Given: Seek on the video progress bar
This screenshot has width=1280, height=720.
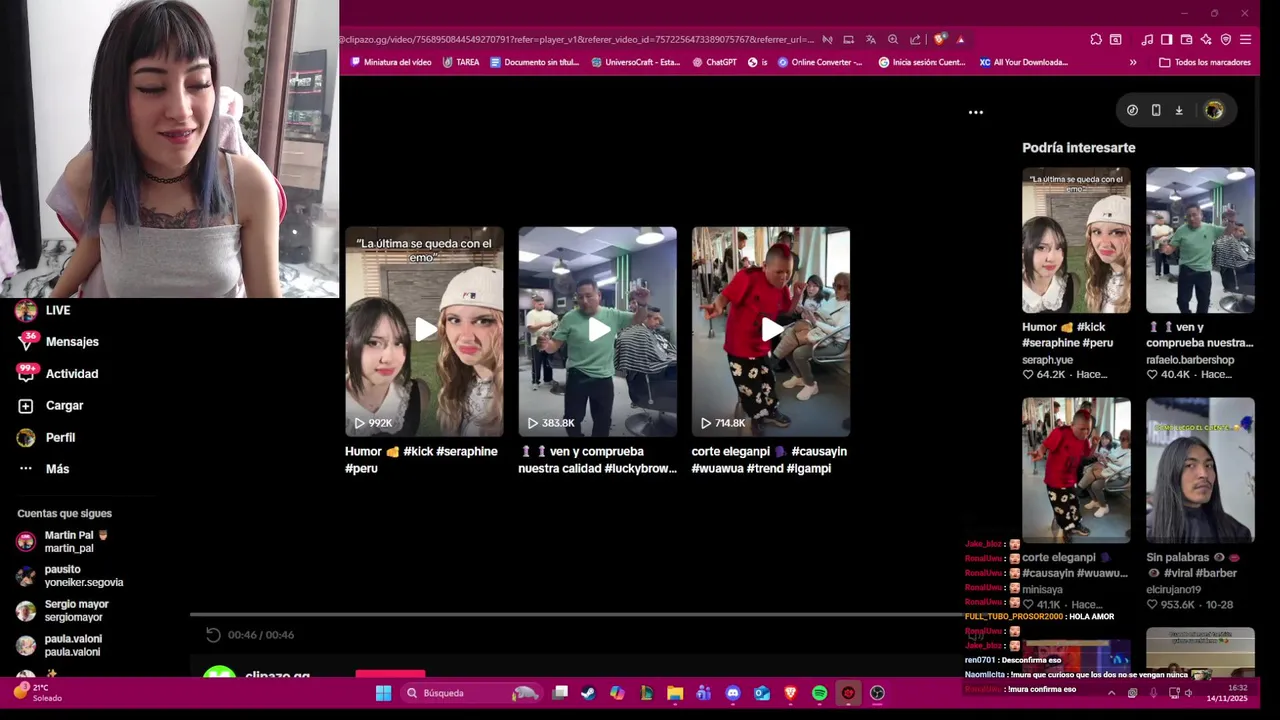Looking at the screenshot, I should (575, 615).
